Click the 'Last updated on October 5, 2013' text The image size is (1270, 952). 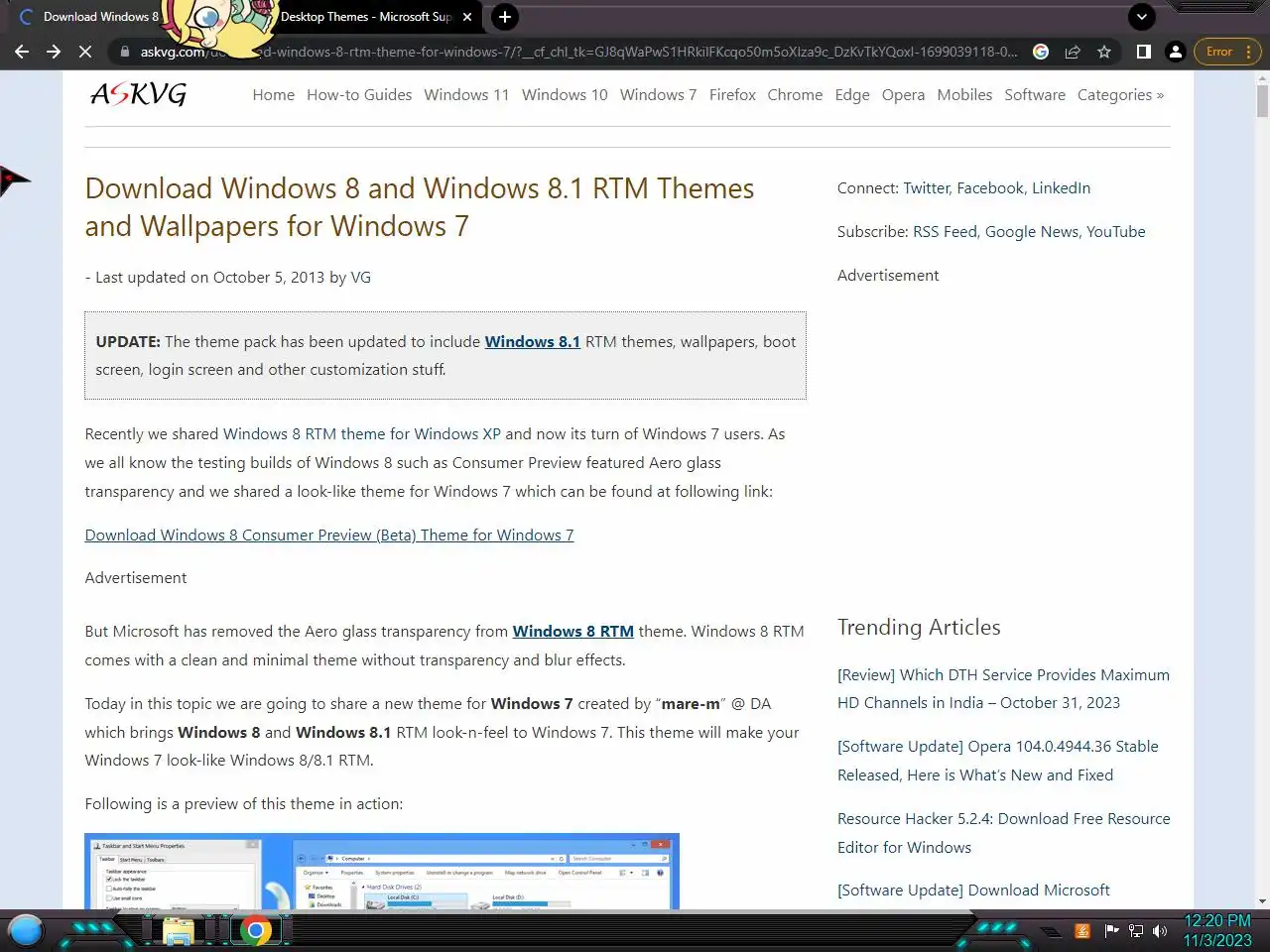(x=209, y=278)
